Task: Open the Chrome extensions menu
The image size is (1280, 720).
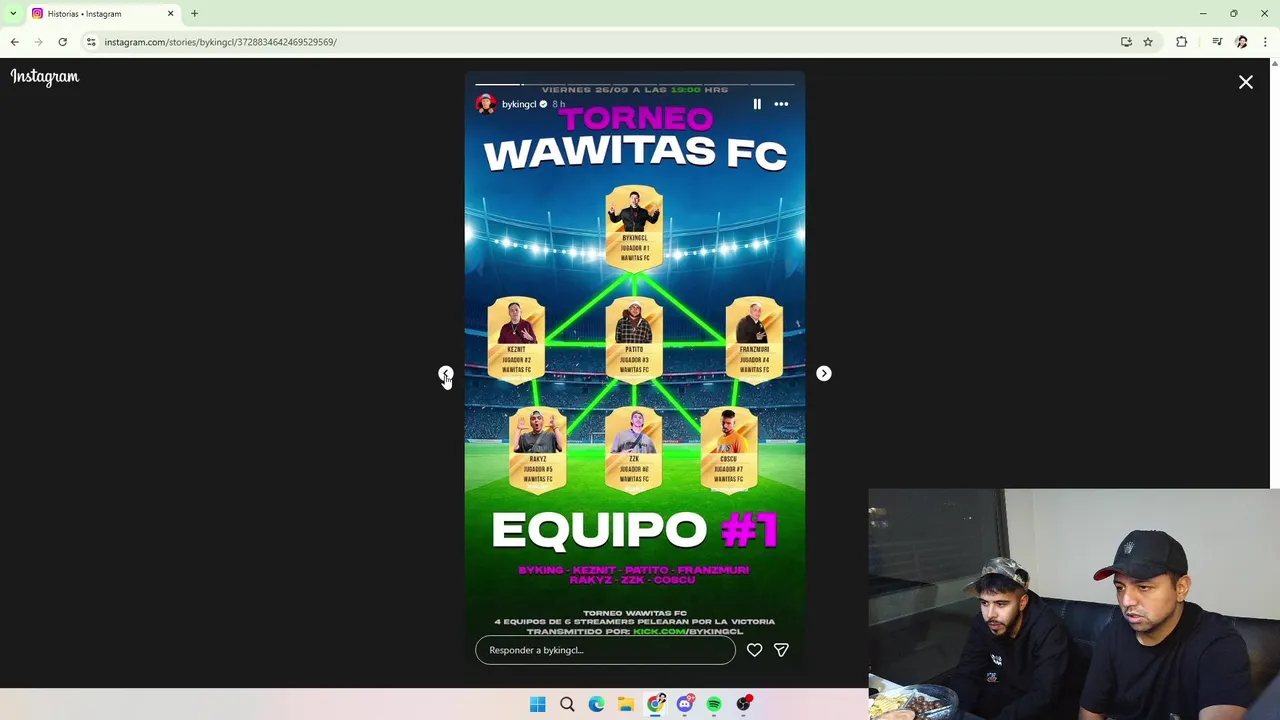Action: click(1182, 42)
